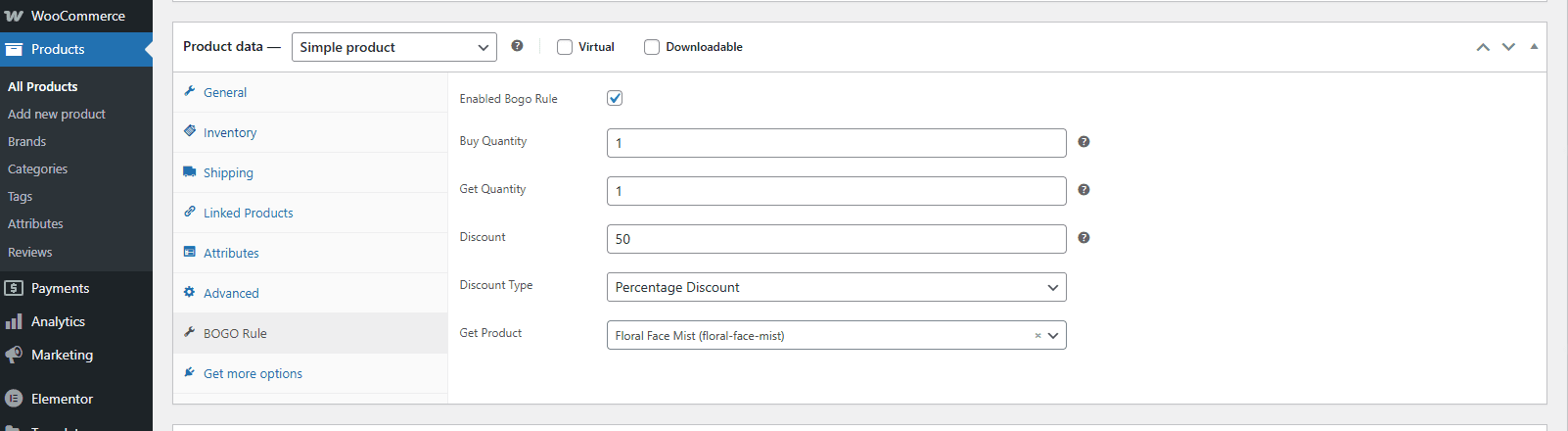Tick the Downloadable checkbox
The width and height of the screenshot is (1568, 431).
tap(652, 47)
